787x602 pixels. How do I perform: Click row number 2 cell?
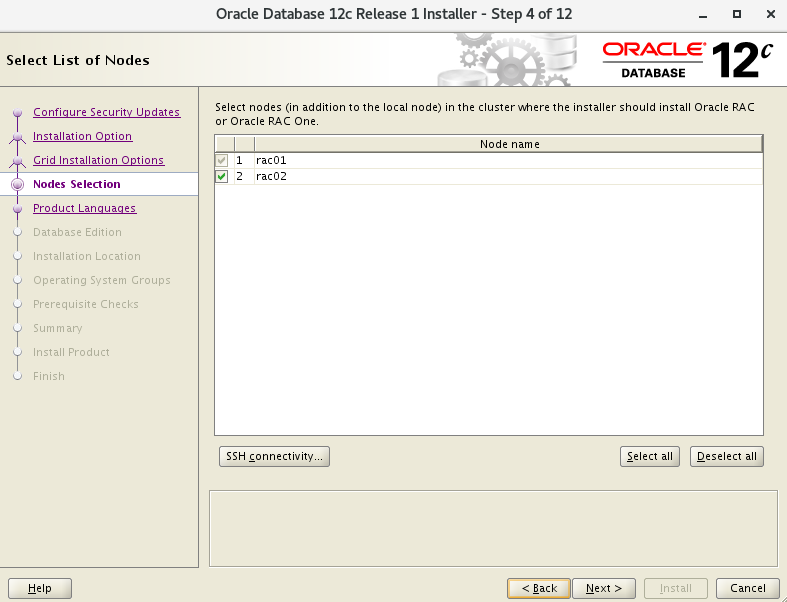tap(244, 176)
